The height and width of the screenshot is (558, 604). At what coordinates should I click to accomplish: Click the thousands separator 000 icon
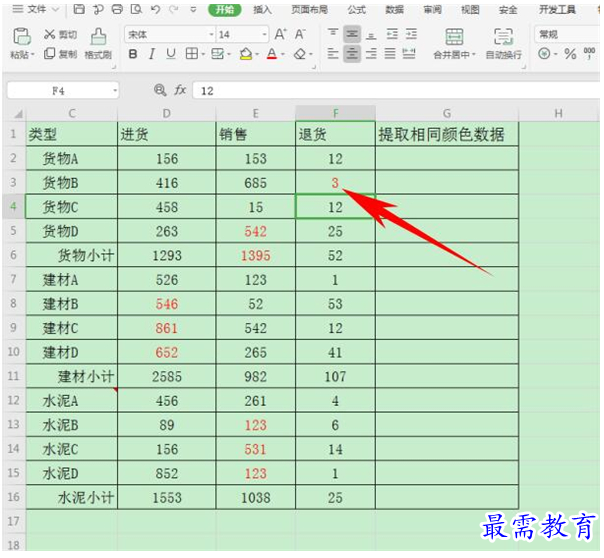tap(589, 54)
